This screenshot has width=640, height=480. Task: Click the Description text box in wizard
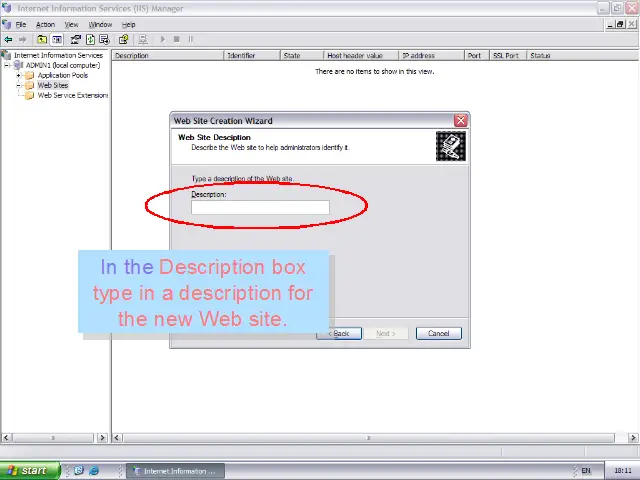click(260, 207)
